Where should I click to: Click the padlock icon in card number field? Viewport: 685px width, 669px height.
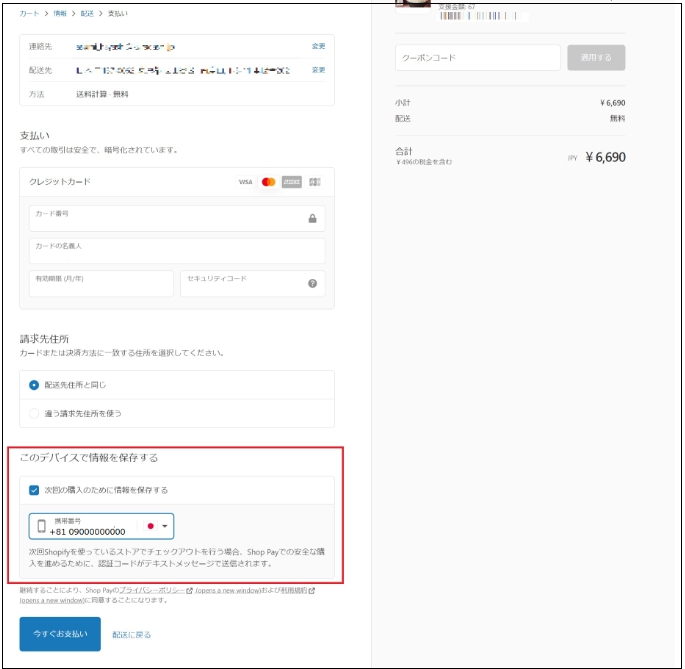pos(312,219)
